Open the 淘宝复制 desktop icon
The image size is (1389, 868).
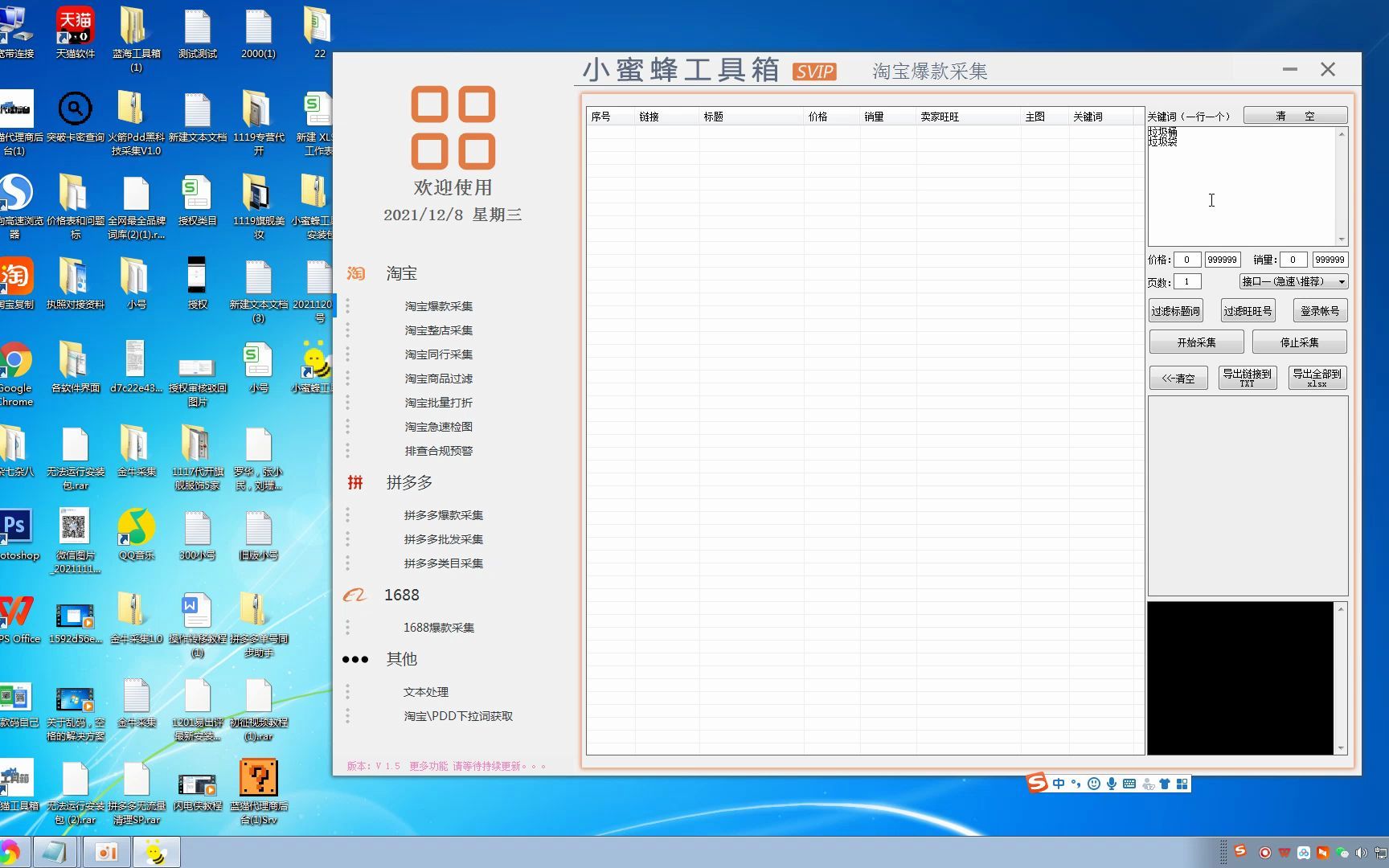coord(16,283)
